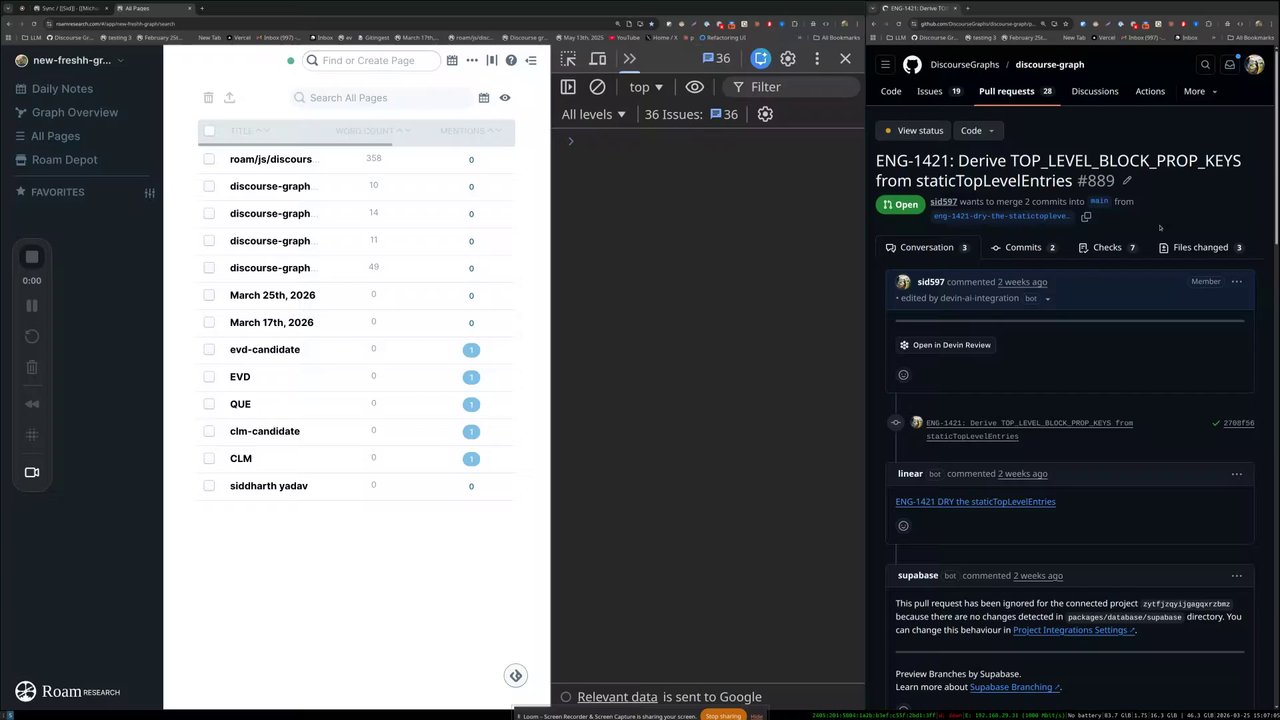Viewport: 1280px width, 720px height.
Task: Show the DevTools console sidebar icon
Action: tap(568, 87)
